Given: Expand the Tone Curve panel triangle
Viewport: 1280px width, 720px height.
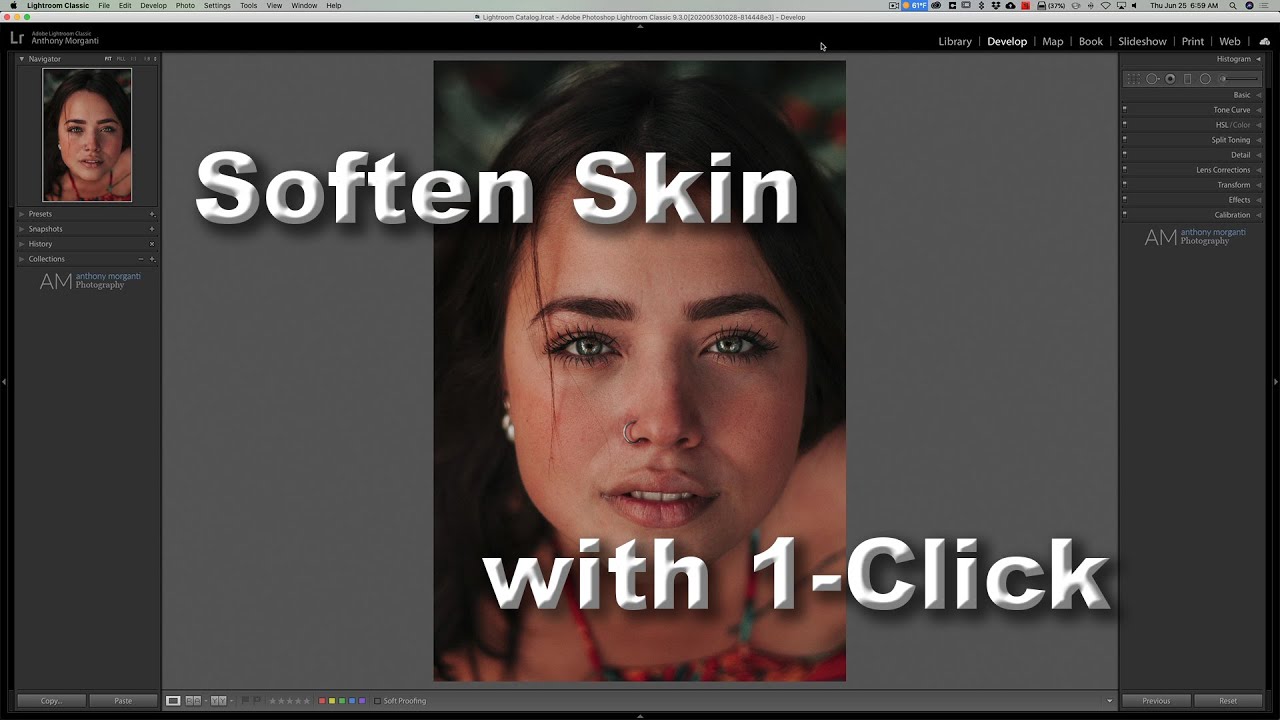Looking at the screenshot, I should [1258, 110].
